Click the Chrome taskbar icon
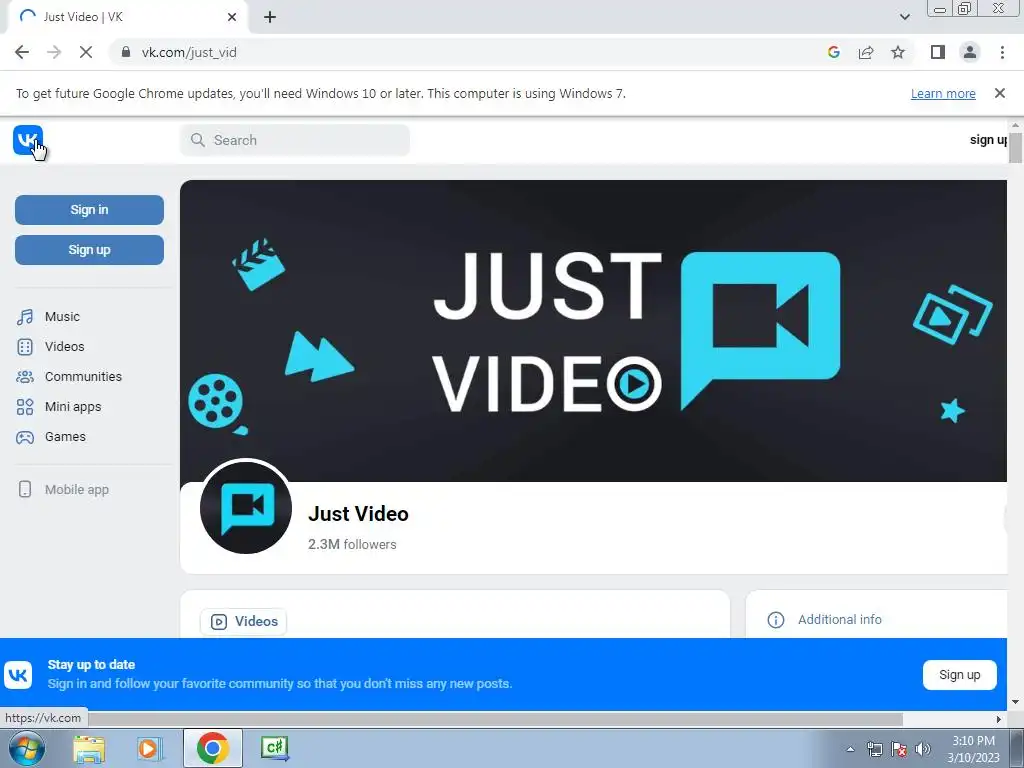Screen dimensions: 1024x768 [x=213, y=748]
